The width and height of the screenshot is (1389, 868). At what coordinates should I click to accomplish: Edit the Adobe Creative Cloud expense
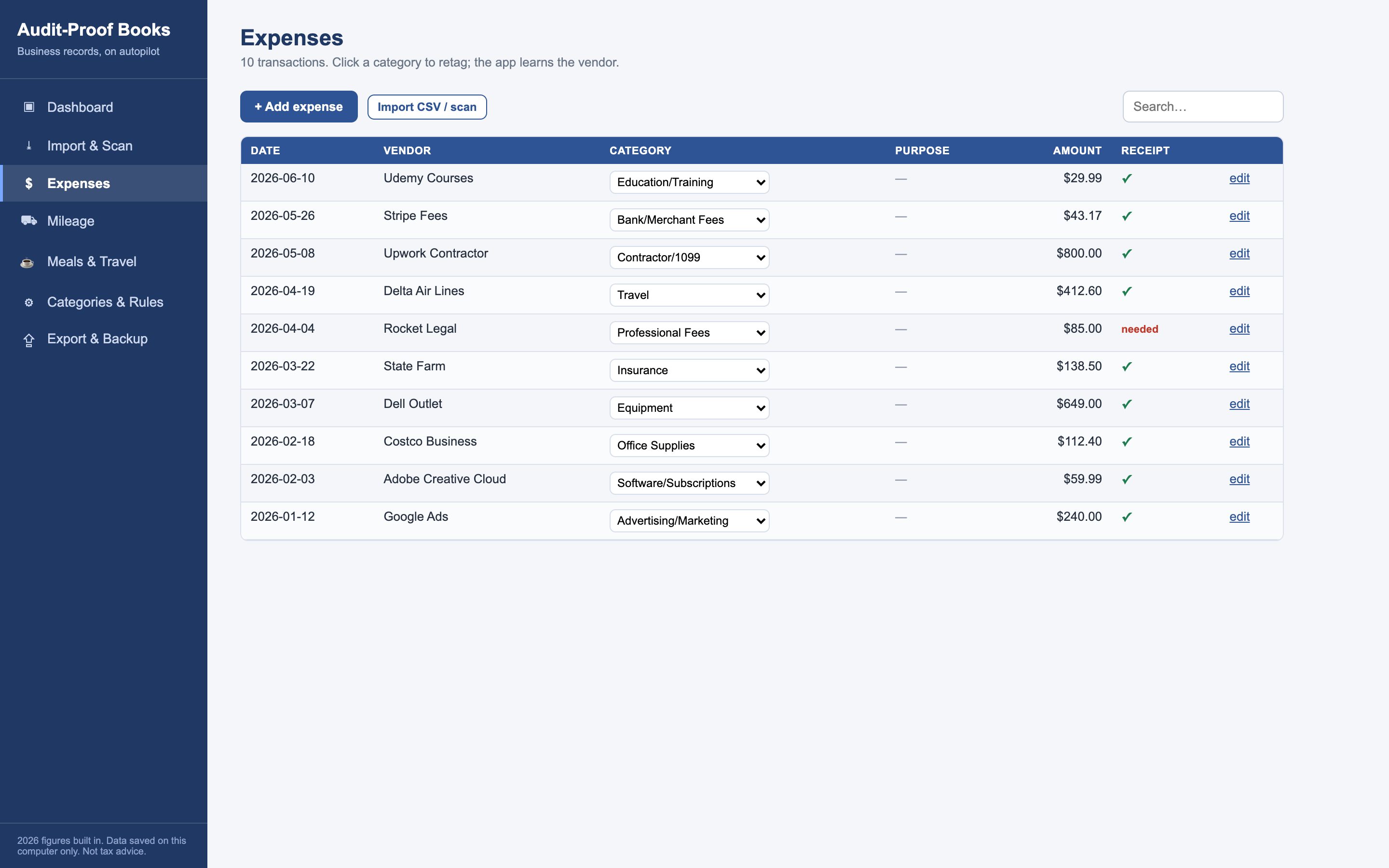[x=1239, y=479]
